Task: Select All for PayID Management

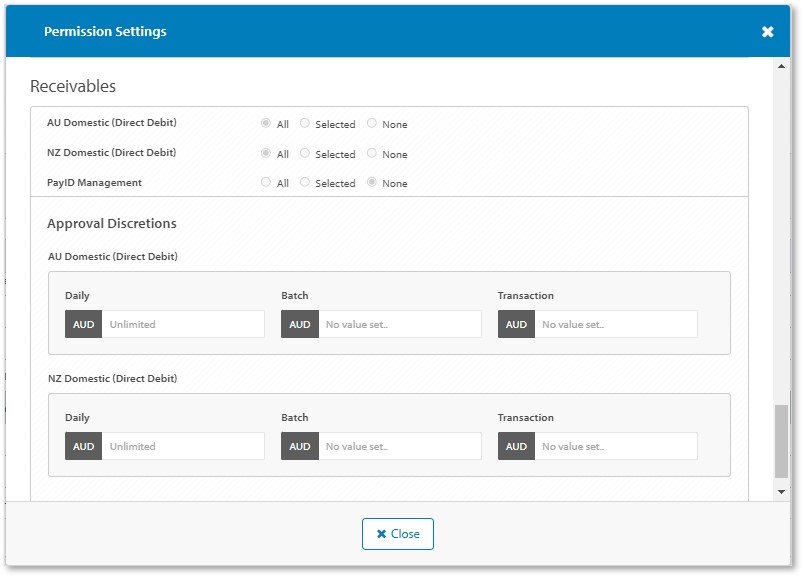Action: [266, 183]
